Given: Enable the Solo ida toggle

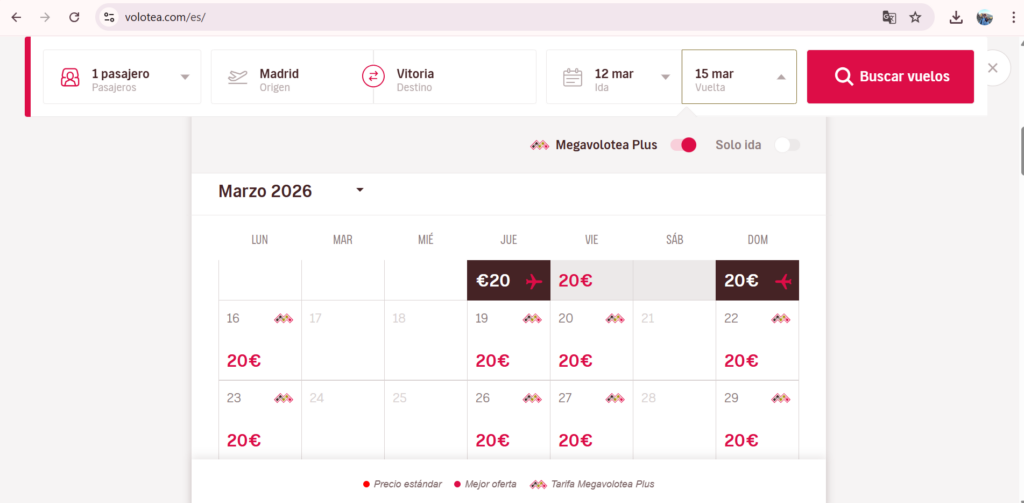Looking at the screenshot, I should click(787, 145).
